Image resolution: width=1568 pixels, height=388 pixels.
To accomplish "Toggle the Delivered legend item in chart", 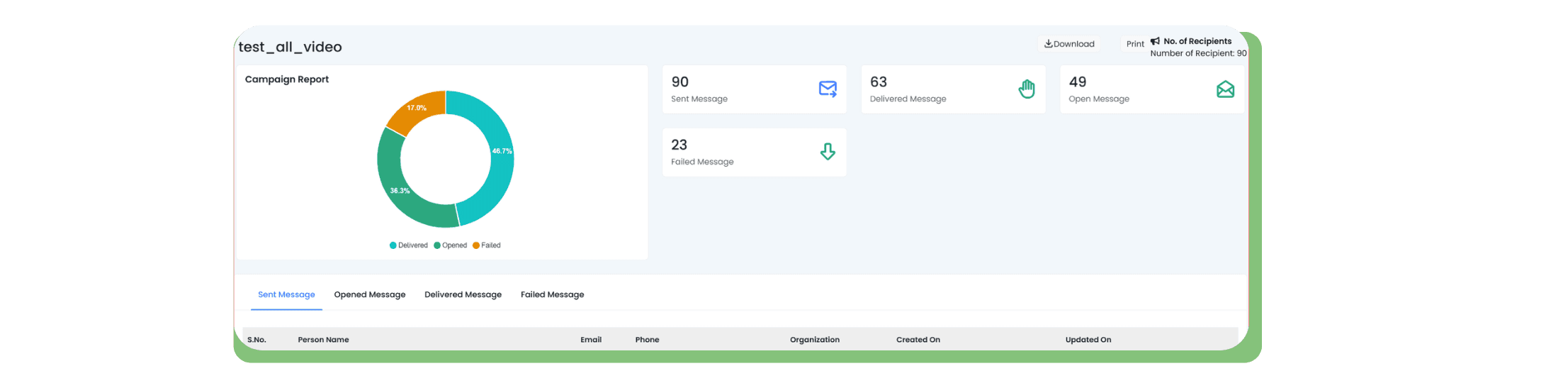I will (x=409, y=245).
